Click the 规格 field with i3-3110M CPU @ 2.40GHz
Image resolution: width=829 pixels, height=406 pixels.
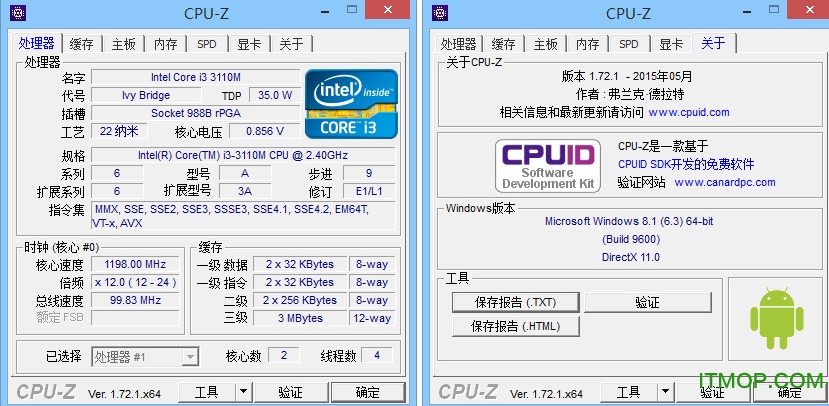pyautogui.click(x=243, y=155)
